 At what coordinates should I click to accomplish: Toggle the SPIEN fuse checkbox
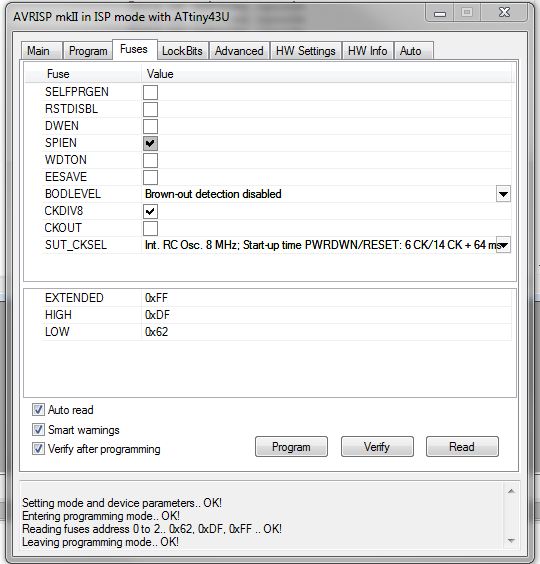click(150, 143)
